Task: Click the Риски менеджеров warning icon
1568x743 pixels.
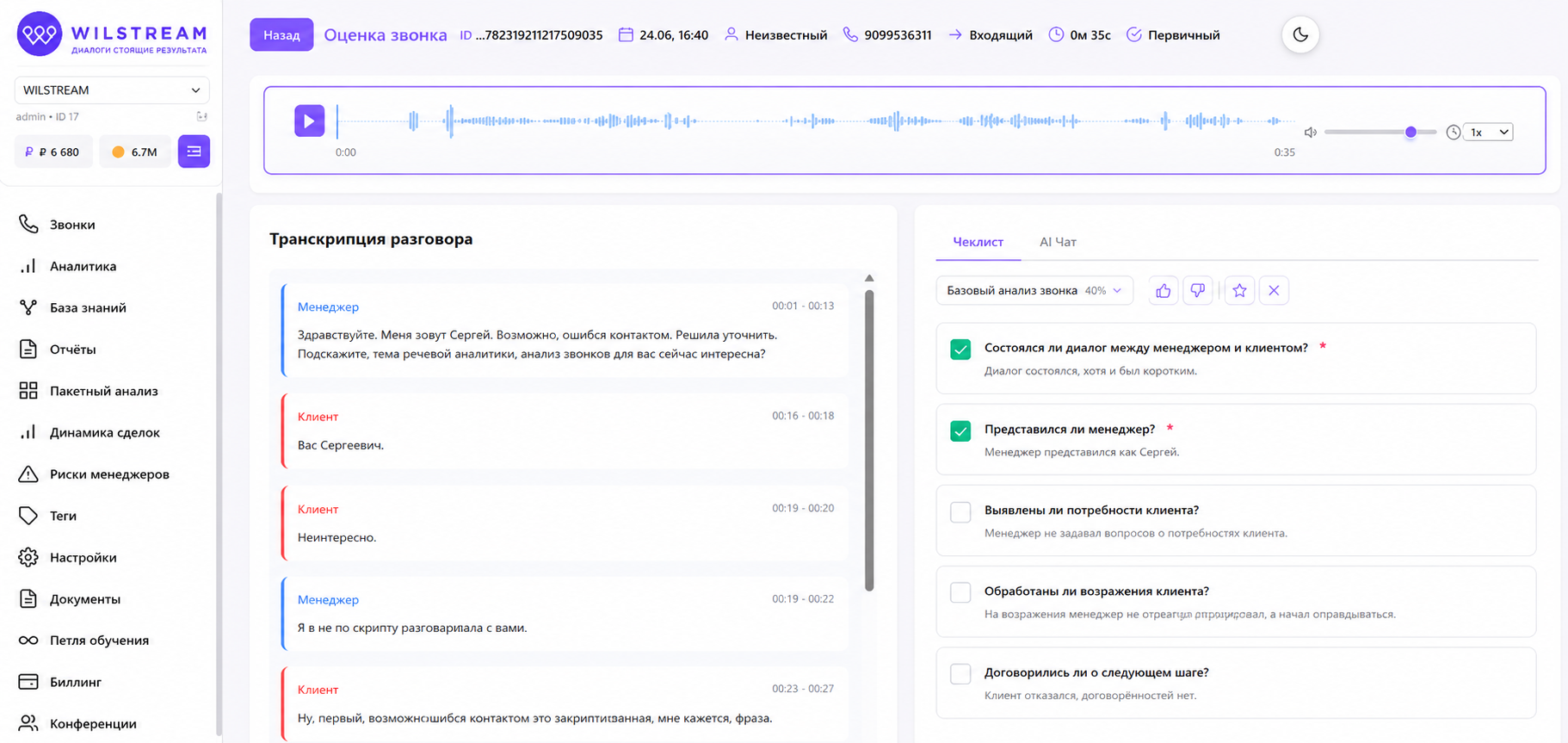Action: tap(28, 474)
